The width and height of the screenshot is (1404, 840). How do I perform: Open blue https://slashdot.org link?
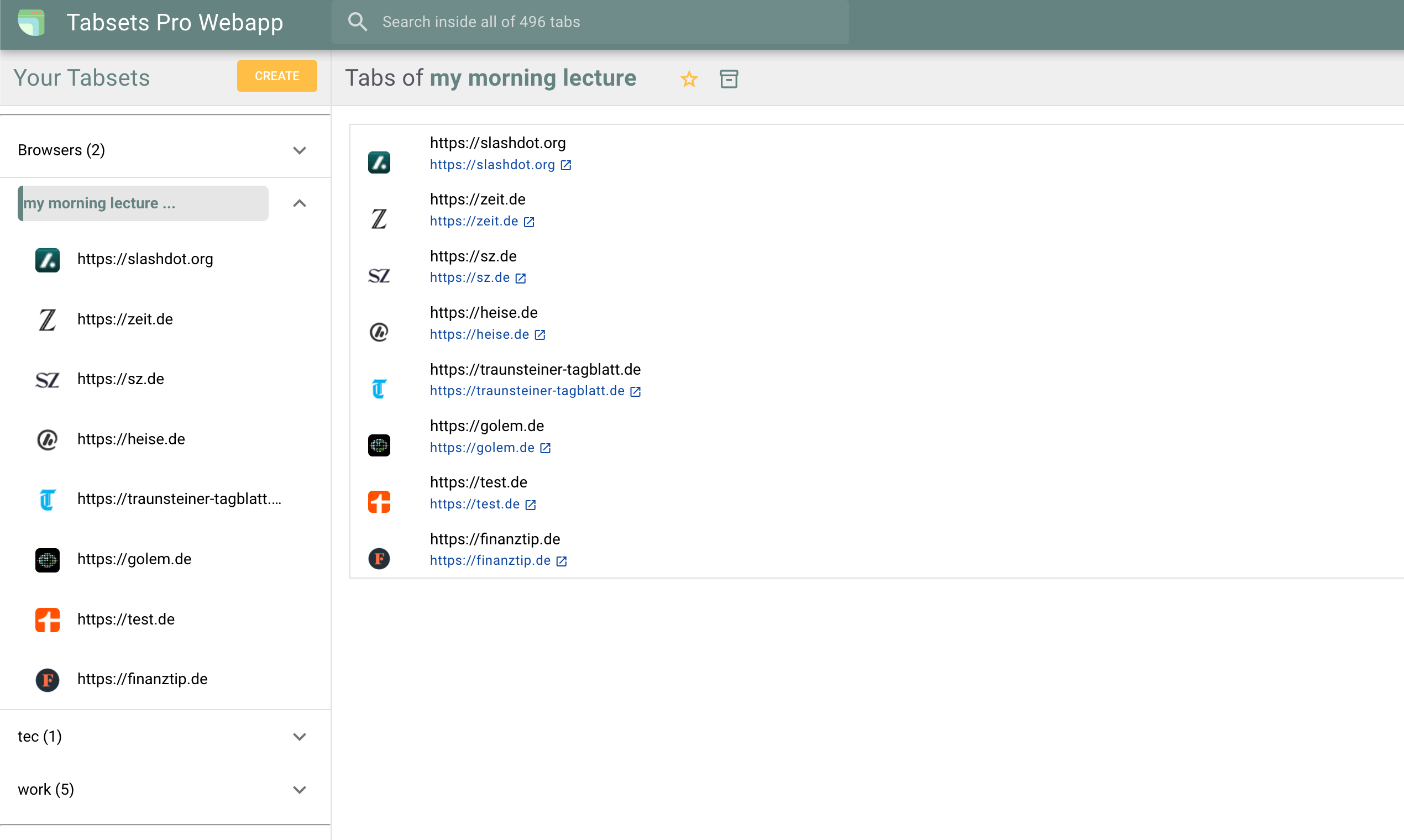click(492, 165)
